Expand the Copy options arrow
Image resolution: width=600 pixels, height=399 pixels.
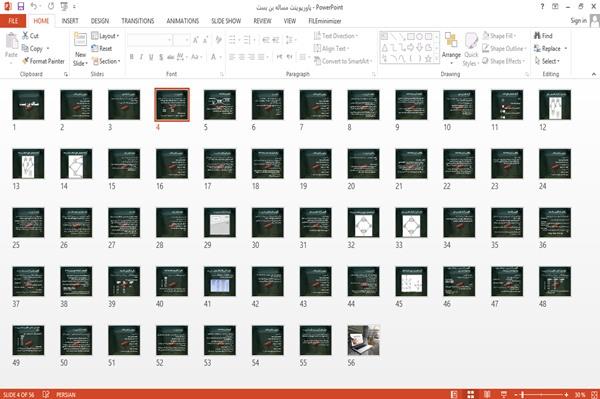pyautogui.click(x=48, y=49)
